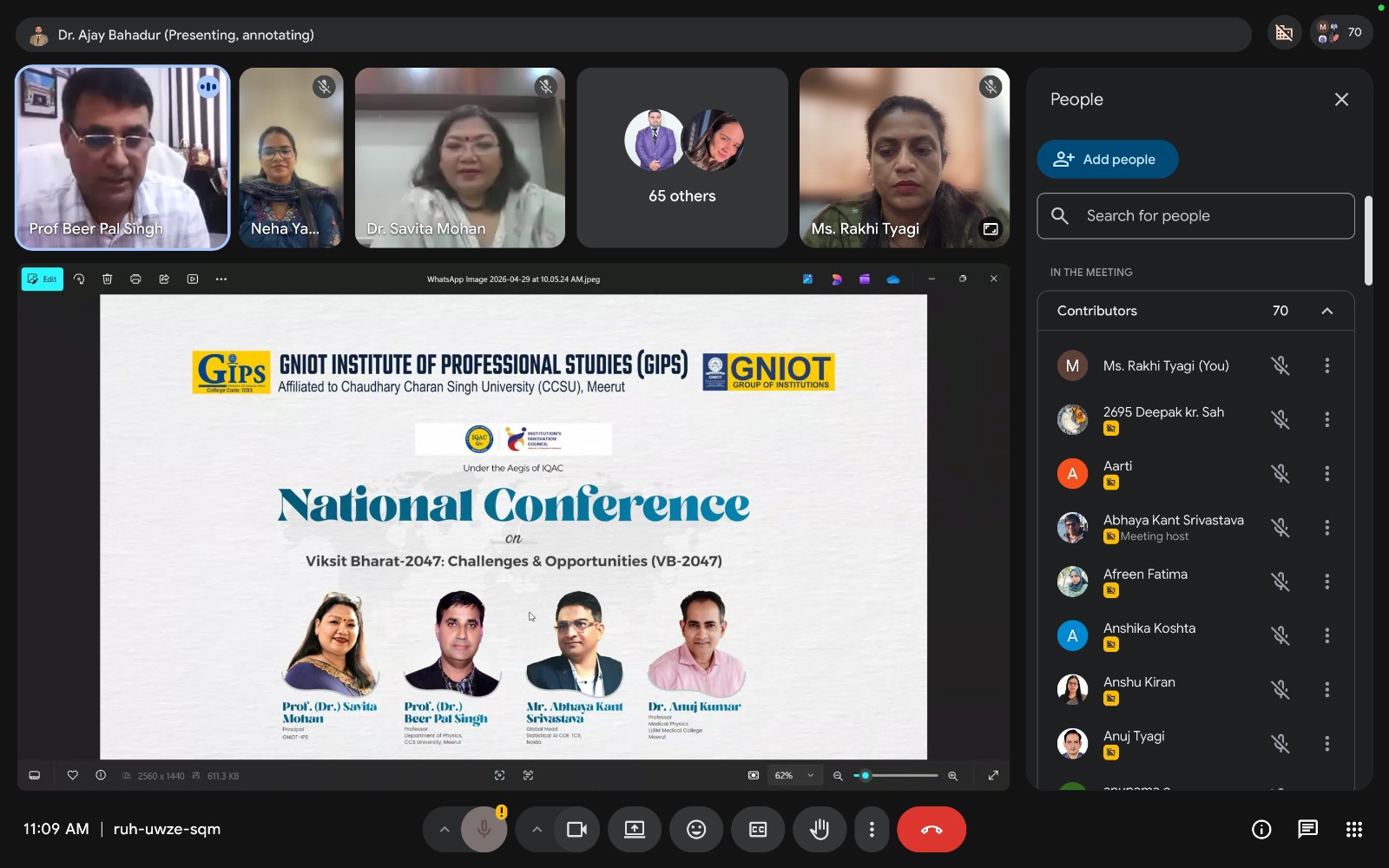
Task: Start slideshow from the Photos toolbar
Action: tap(193, 279)
